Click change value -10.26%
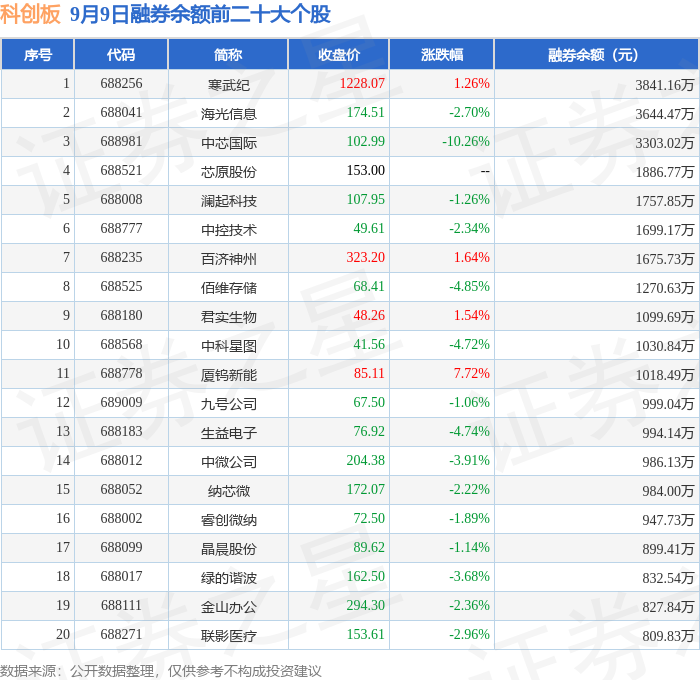 466,142
